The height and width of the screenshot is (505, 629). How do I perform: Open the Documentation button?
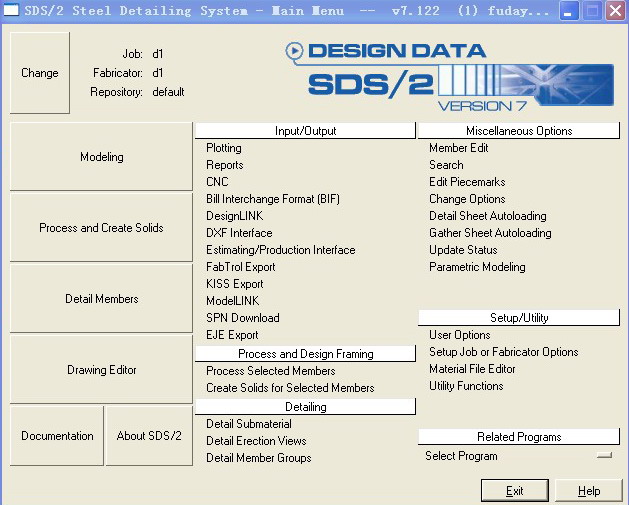57,436
